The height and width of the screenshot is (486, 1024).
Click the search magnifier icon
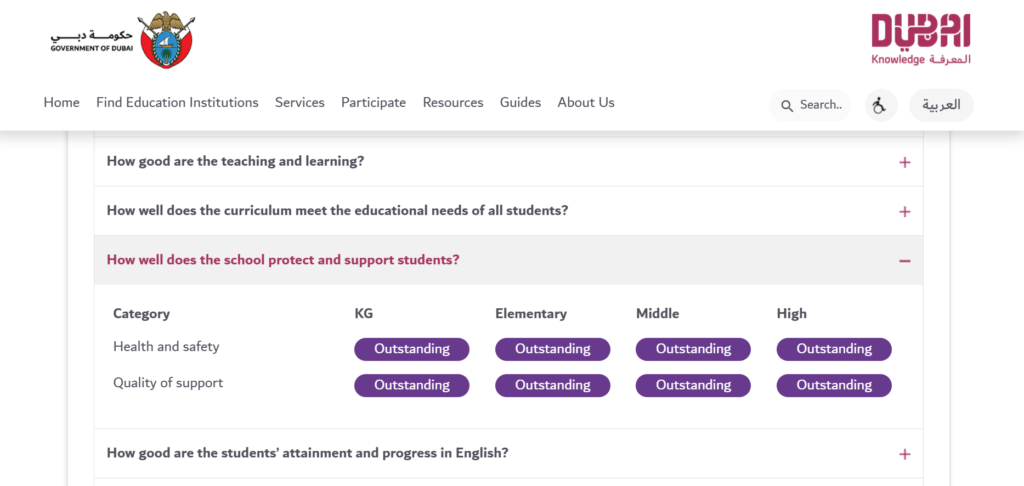coord(788,106)
